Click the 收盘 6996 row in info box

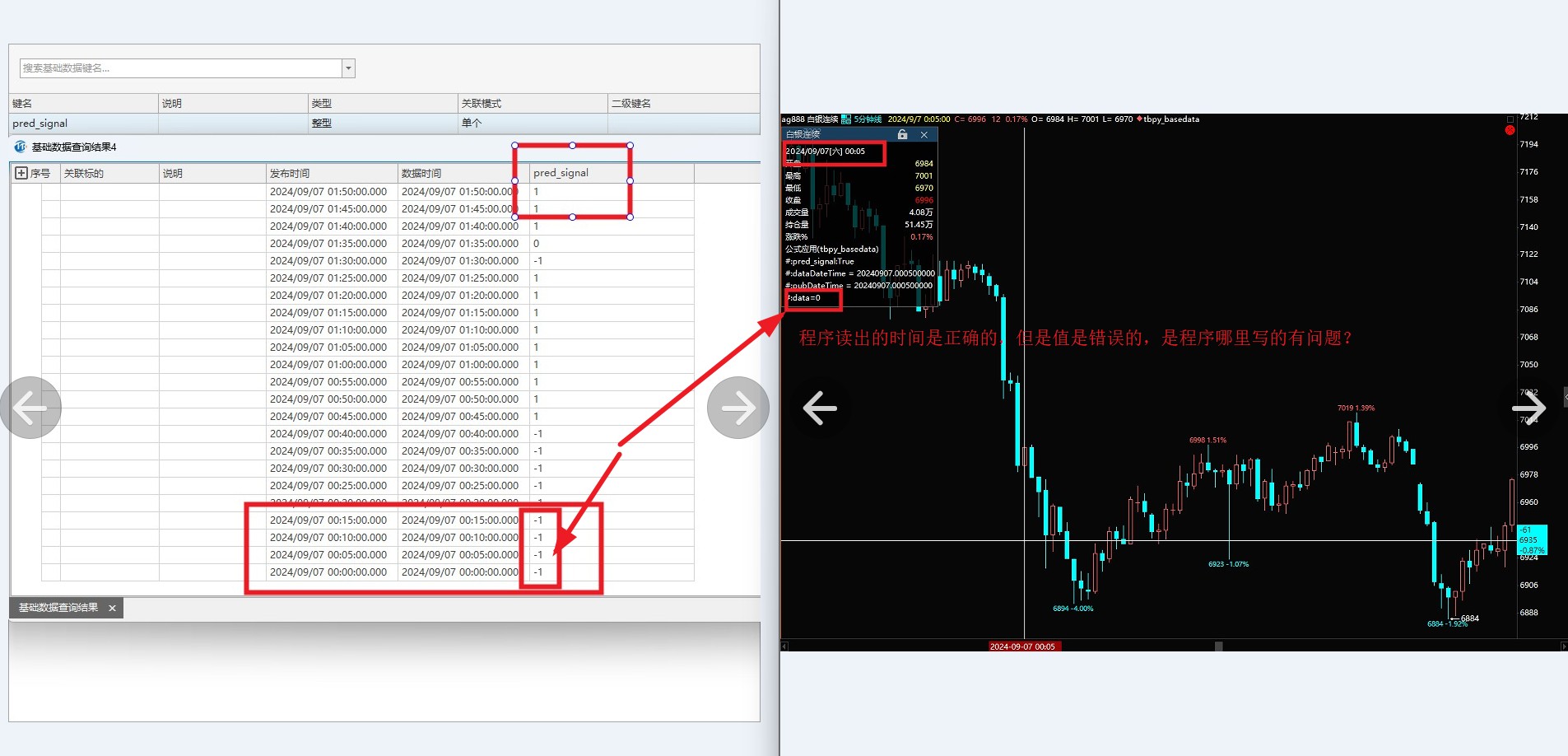pos(859,200)
